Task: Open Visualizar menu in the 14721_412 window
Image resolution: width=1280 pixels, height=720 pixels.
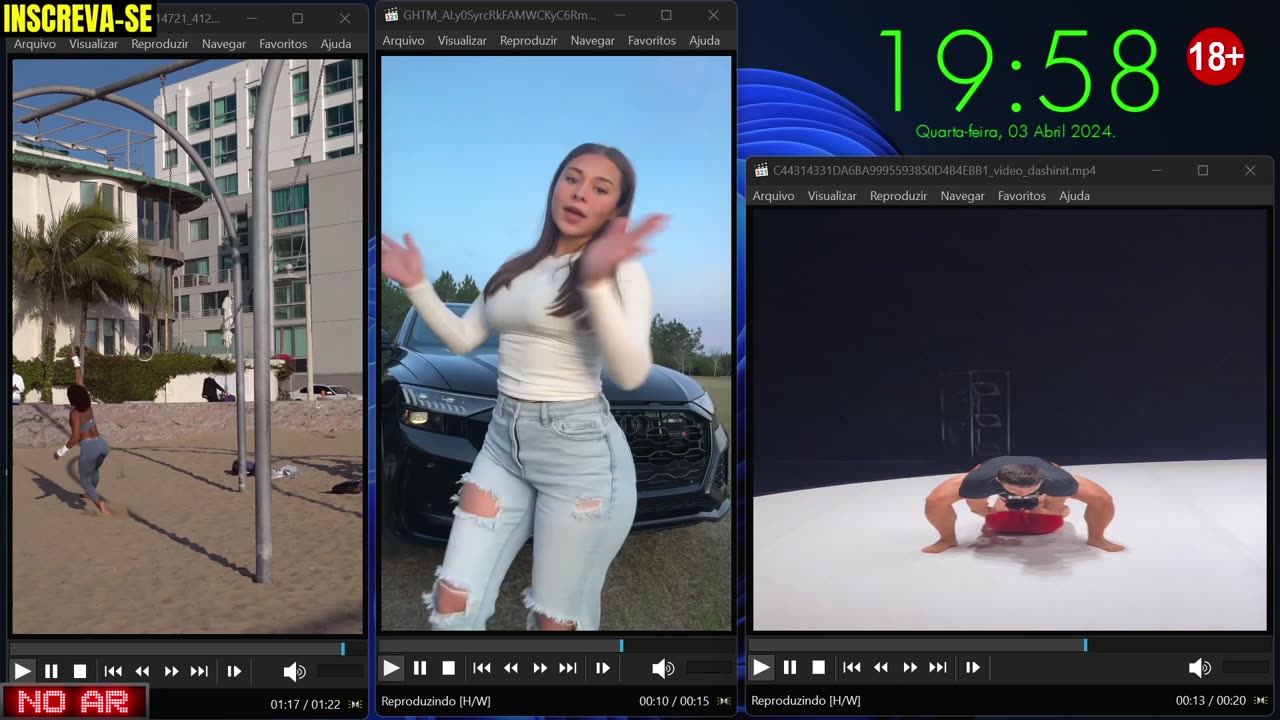Action: click(93, 44)
